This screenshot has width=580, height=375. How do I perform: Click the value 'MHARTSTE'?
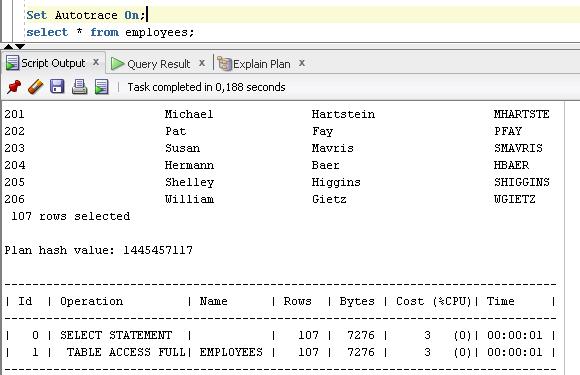(522, 114)
